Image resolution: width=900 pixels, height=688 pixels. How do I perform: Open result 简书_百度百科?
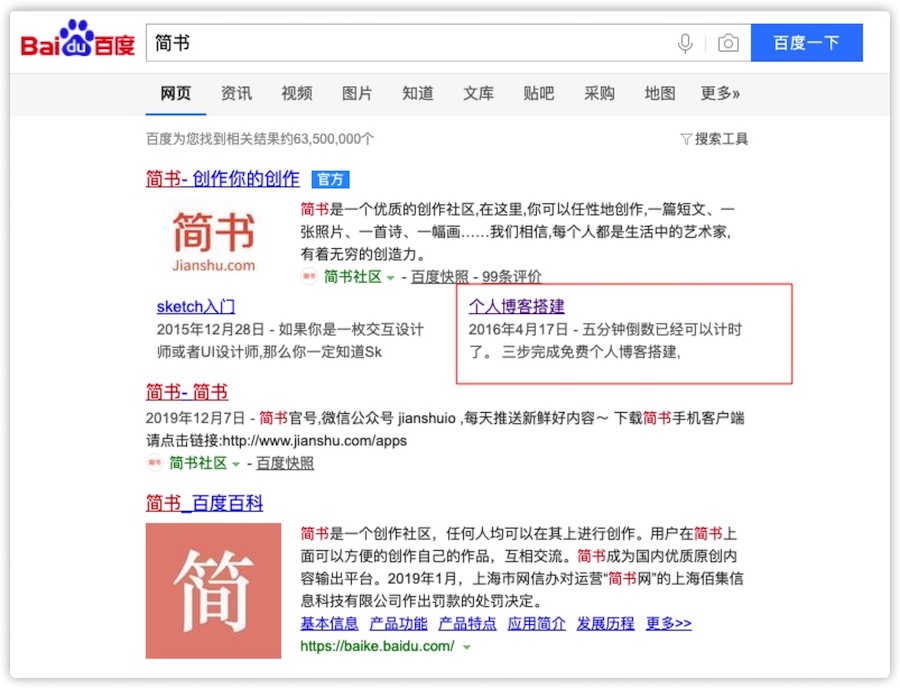204,504
